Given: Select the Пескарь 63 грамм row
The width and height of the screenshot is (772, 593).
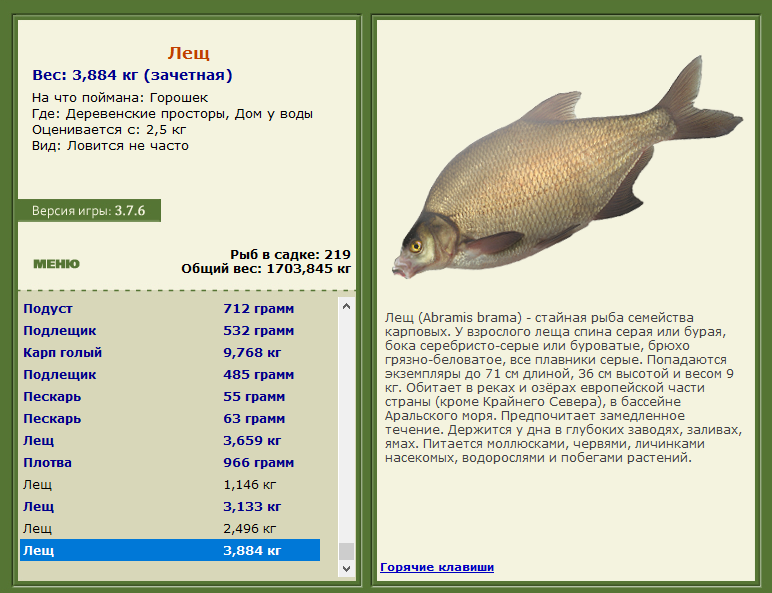Looking at the screenshot, I should point(170,419).
